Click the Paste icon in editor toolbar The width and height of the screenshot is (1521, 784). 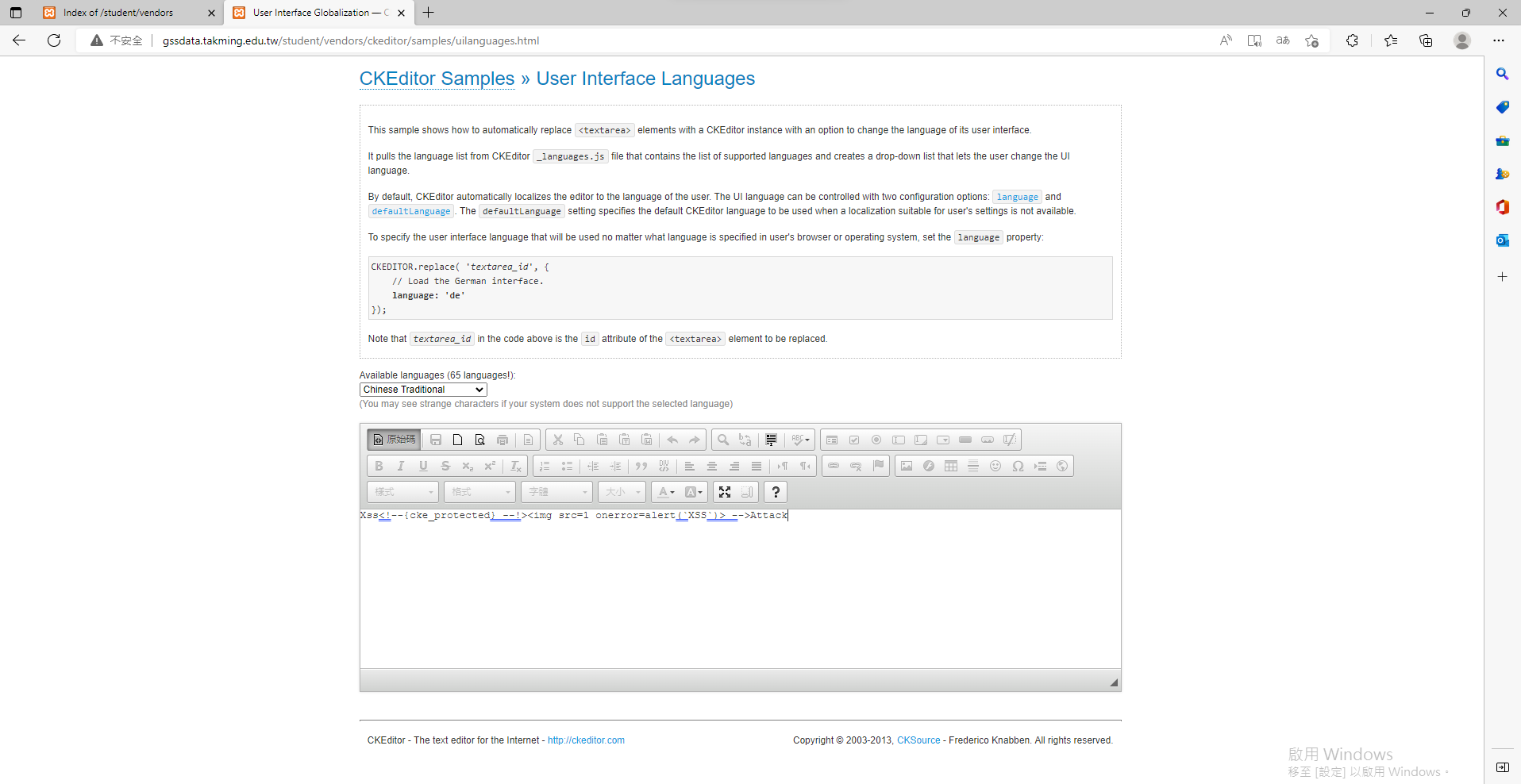[x=603, y=440]
